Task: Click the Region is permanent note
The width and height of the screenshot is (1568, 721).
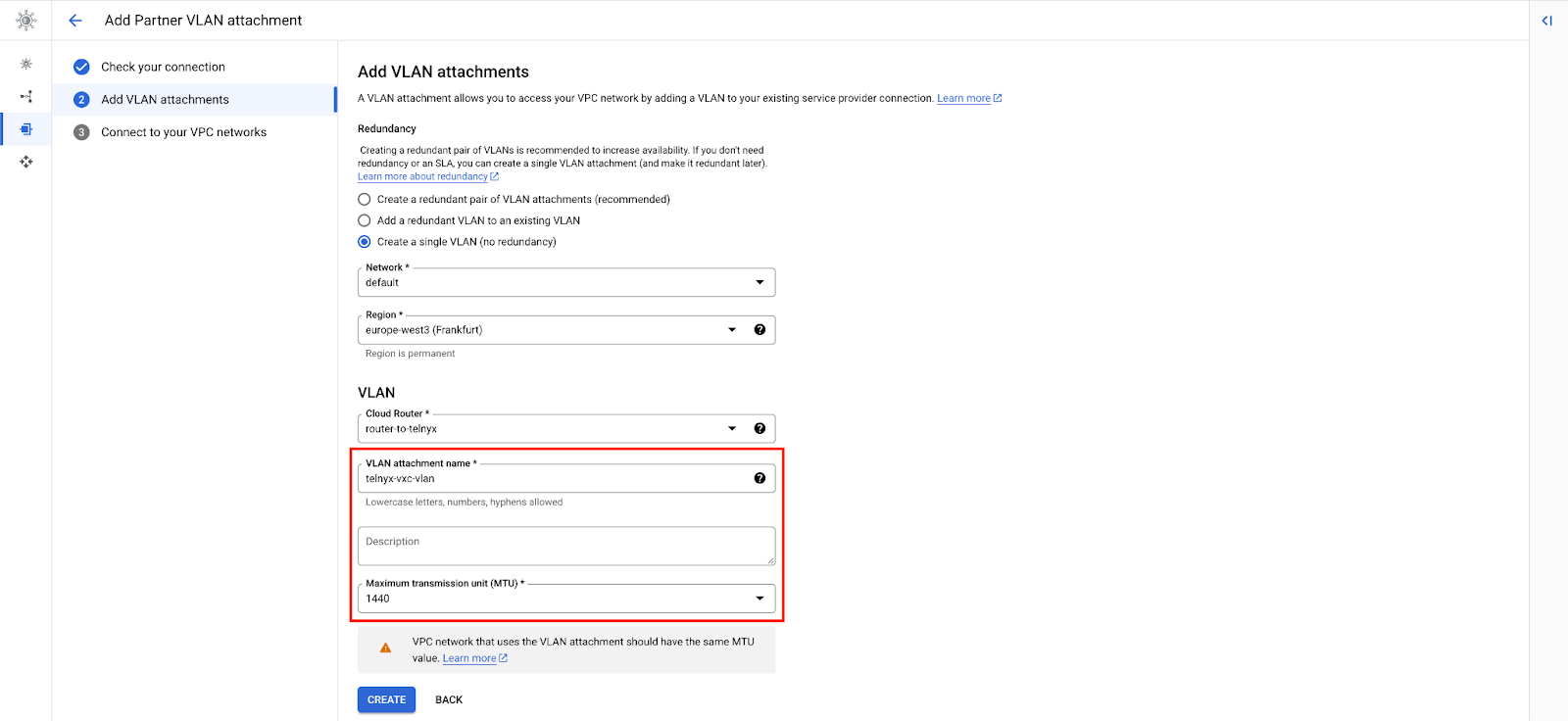Action: (410, 354)
